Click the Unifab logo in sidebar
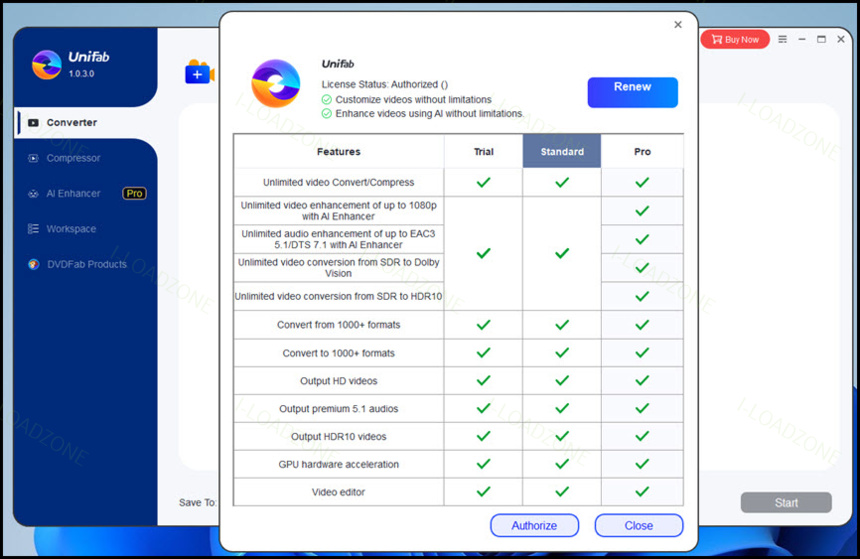Image resolution: width=860 pixels, height=559 pixels. pos(46,65)
